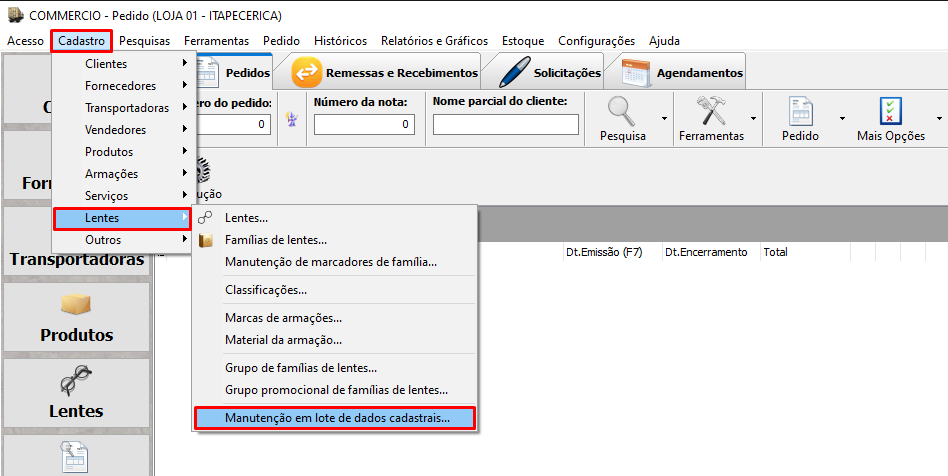Click the small icon beside order number field
The width and height of the screenshot is (948, 476).
click(293, 121)
